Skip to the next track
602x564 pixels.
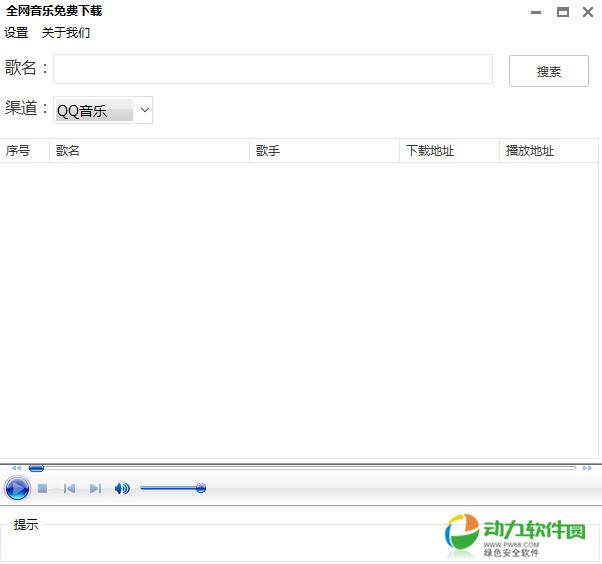click(x=95, y=488)
